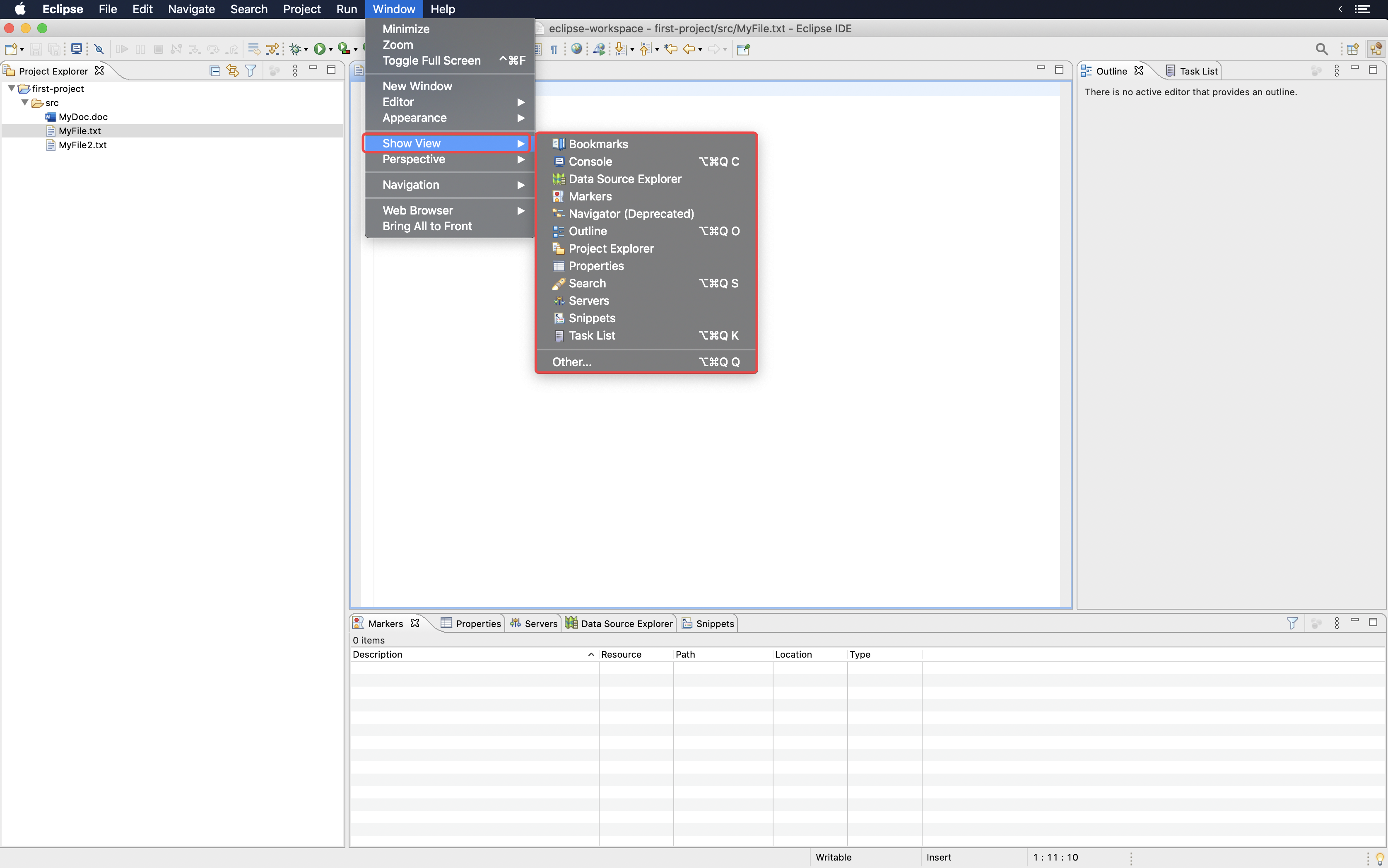This screenshot has width=1388, height=868.
Task: Expand the Appearance submenu
Action: 450,118
